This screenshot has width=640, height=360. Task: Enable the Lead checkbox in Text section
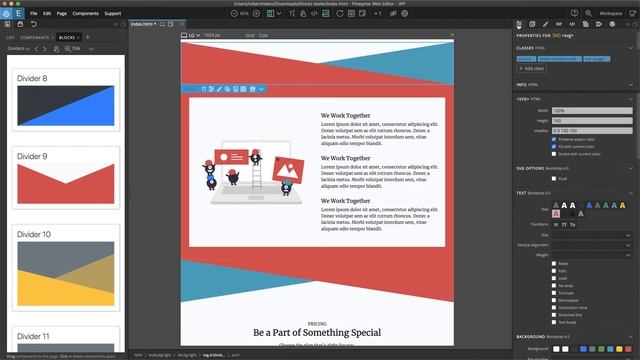[x=554, y=278]
